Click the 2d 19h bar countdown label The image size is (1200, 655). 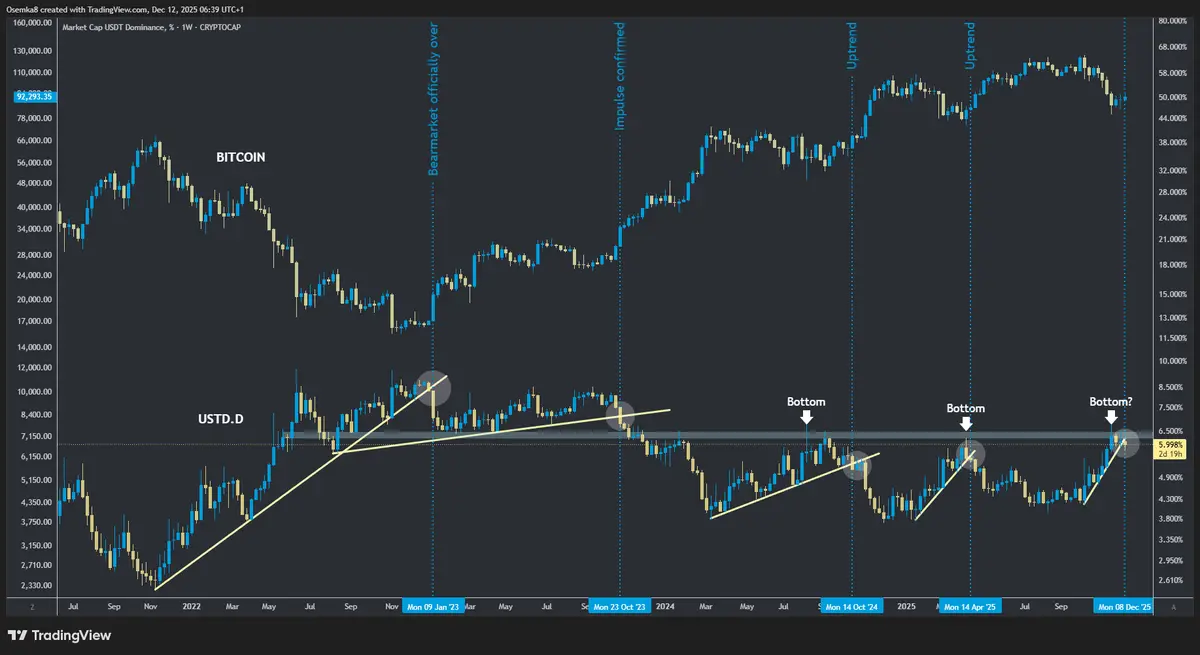click(x=1170, y=454)
